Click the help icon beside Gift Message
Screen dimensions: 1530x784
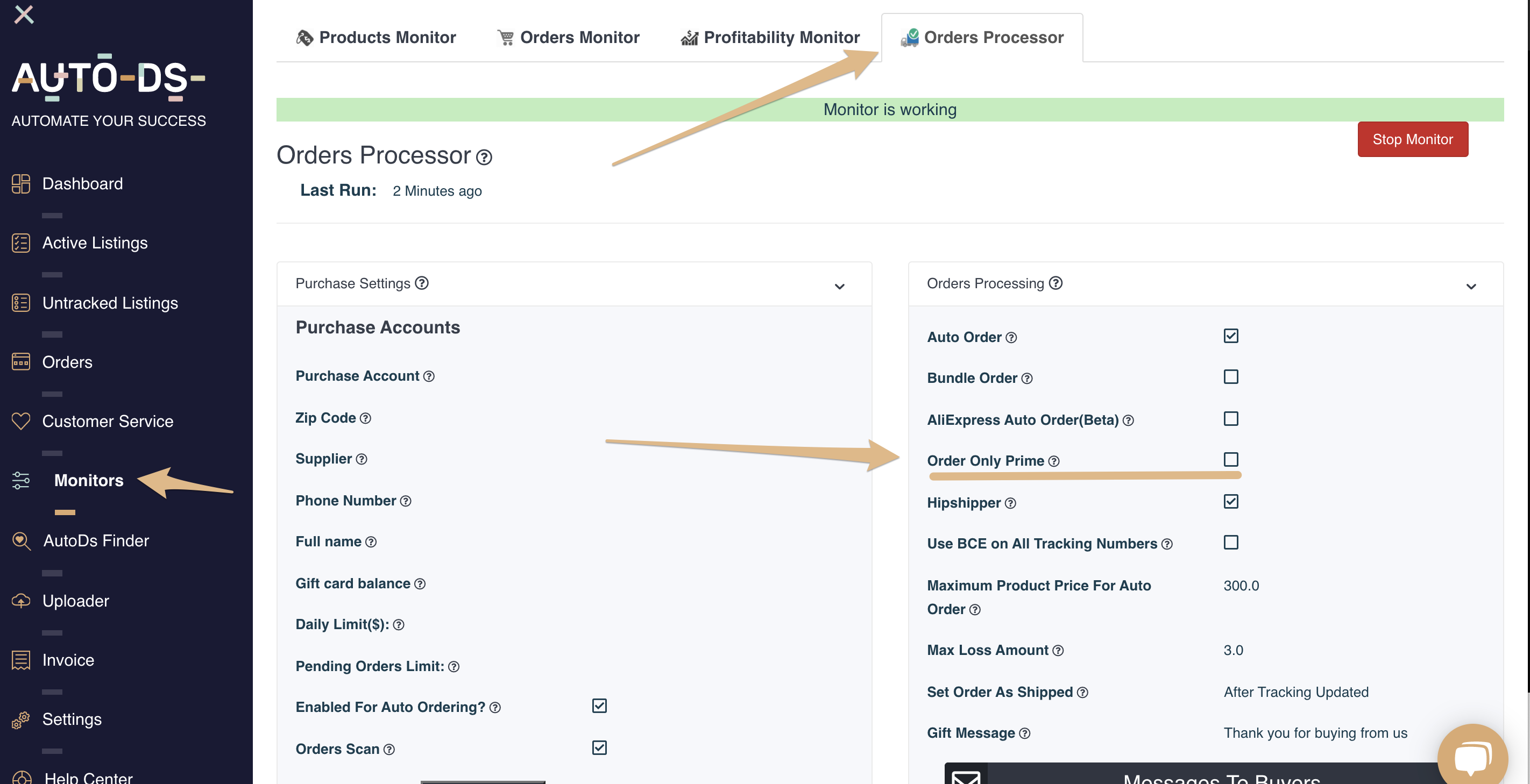pyautogui.click(x=1024, y=733)
